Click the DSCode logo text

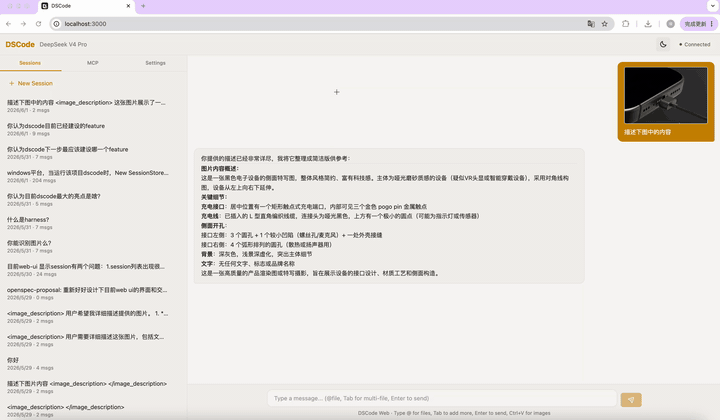[20, 45]
